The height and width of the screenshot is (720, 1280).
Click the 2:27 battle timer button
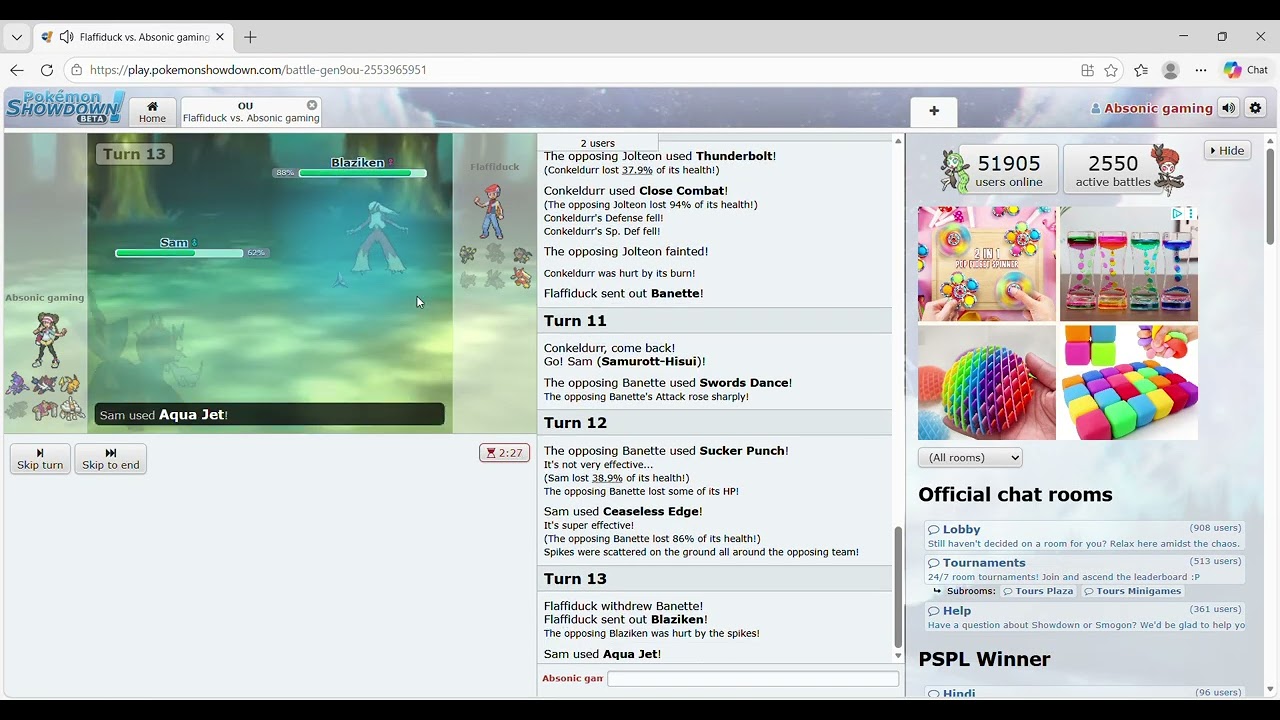(504, 453)
